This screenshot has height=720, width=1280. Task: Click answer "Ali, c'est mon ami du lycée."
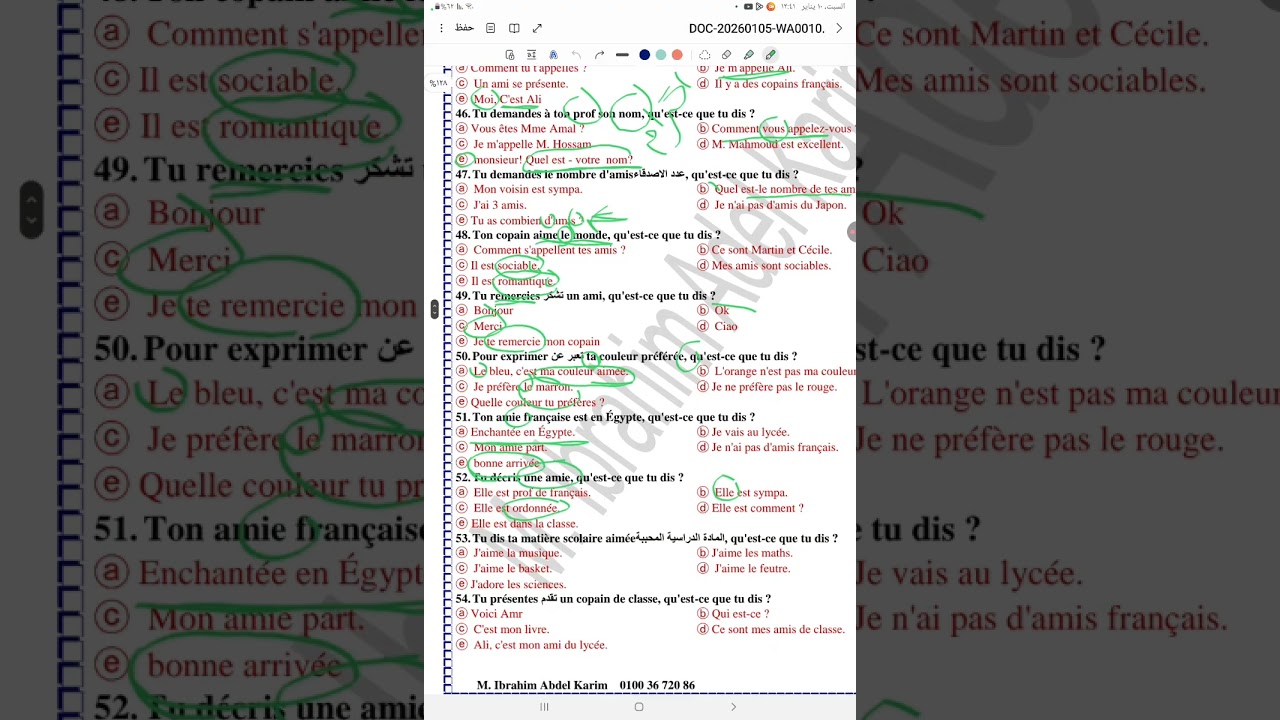pos(540,645)
